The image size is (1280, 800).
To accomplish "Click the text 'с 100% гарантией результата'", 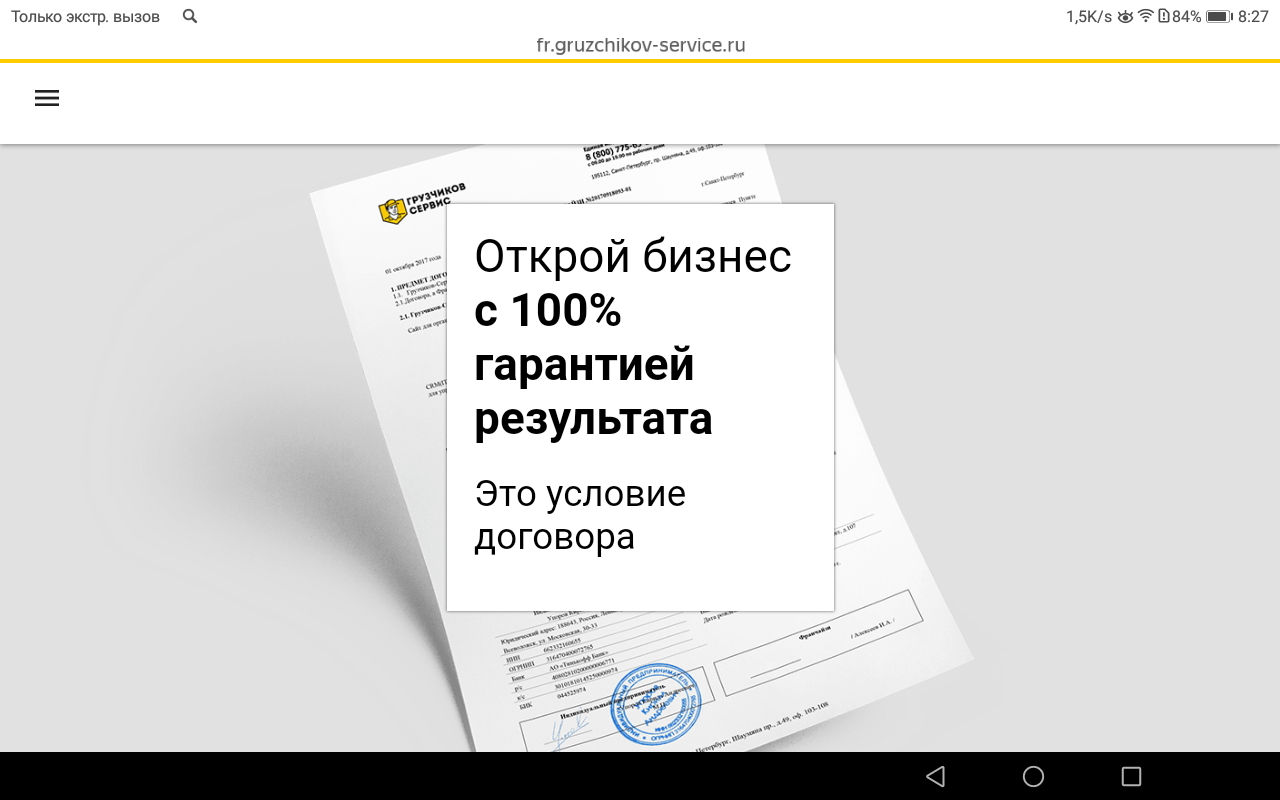I will tap(594, 365).
